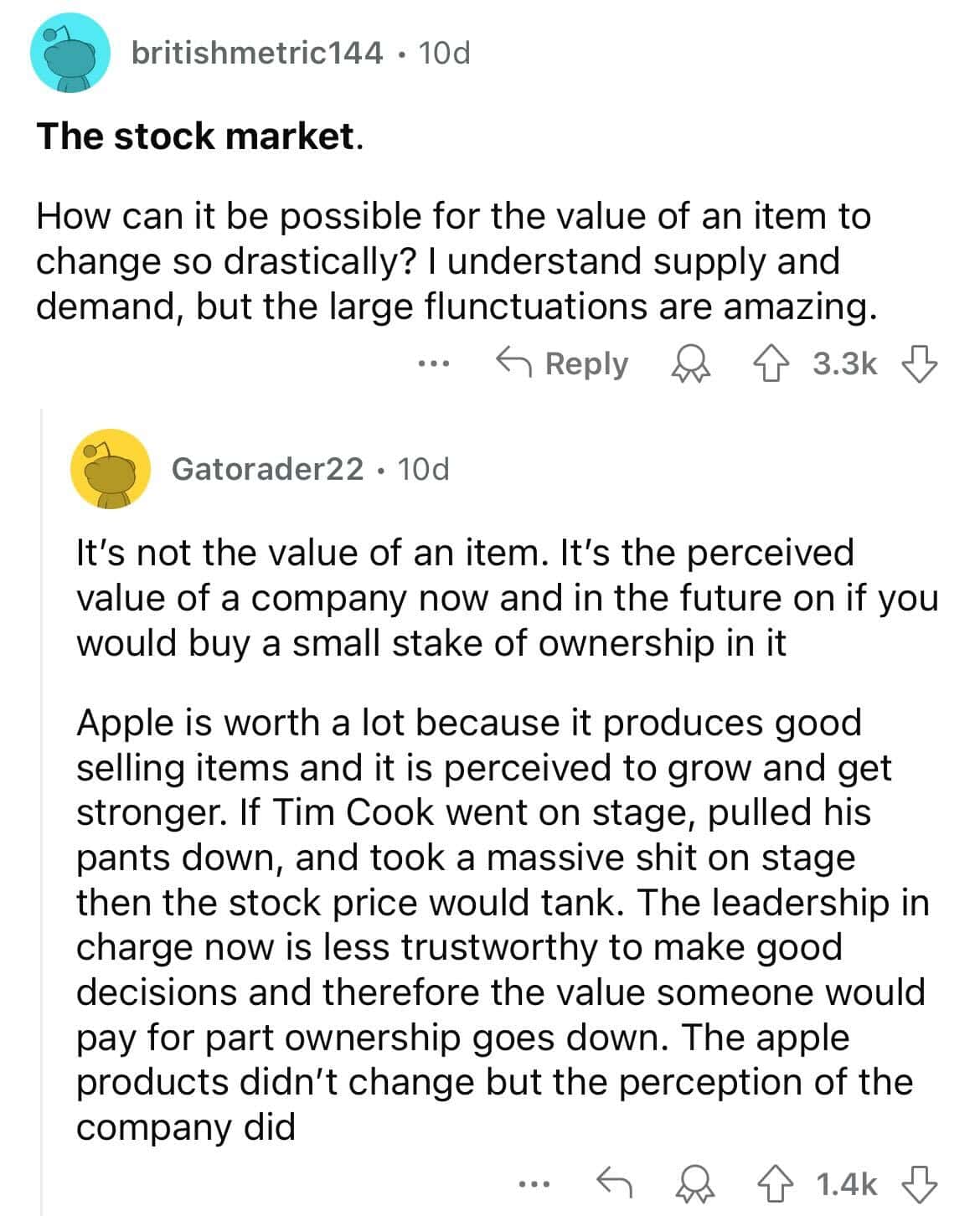Downvote Gatorader22's reply
This screenshot has width=980, height=1216.
pos(918,1183)
